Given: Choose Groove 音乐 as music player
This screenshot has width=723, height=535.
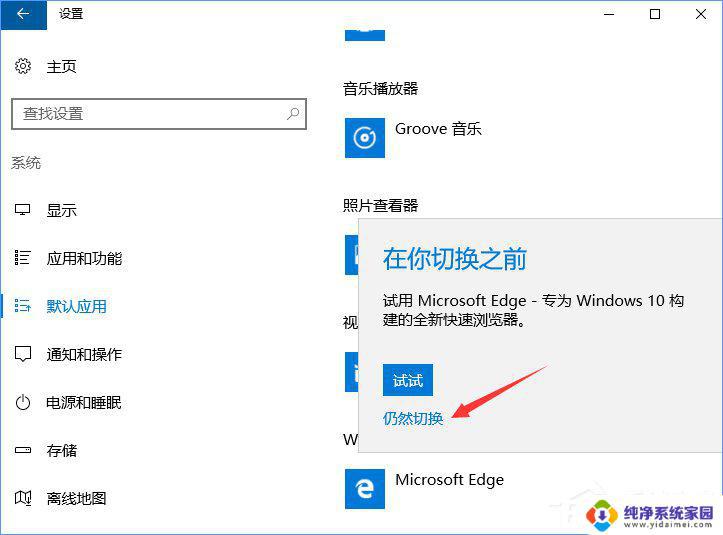Looking at the screenshot, I should click(438, 129).
